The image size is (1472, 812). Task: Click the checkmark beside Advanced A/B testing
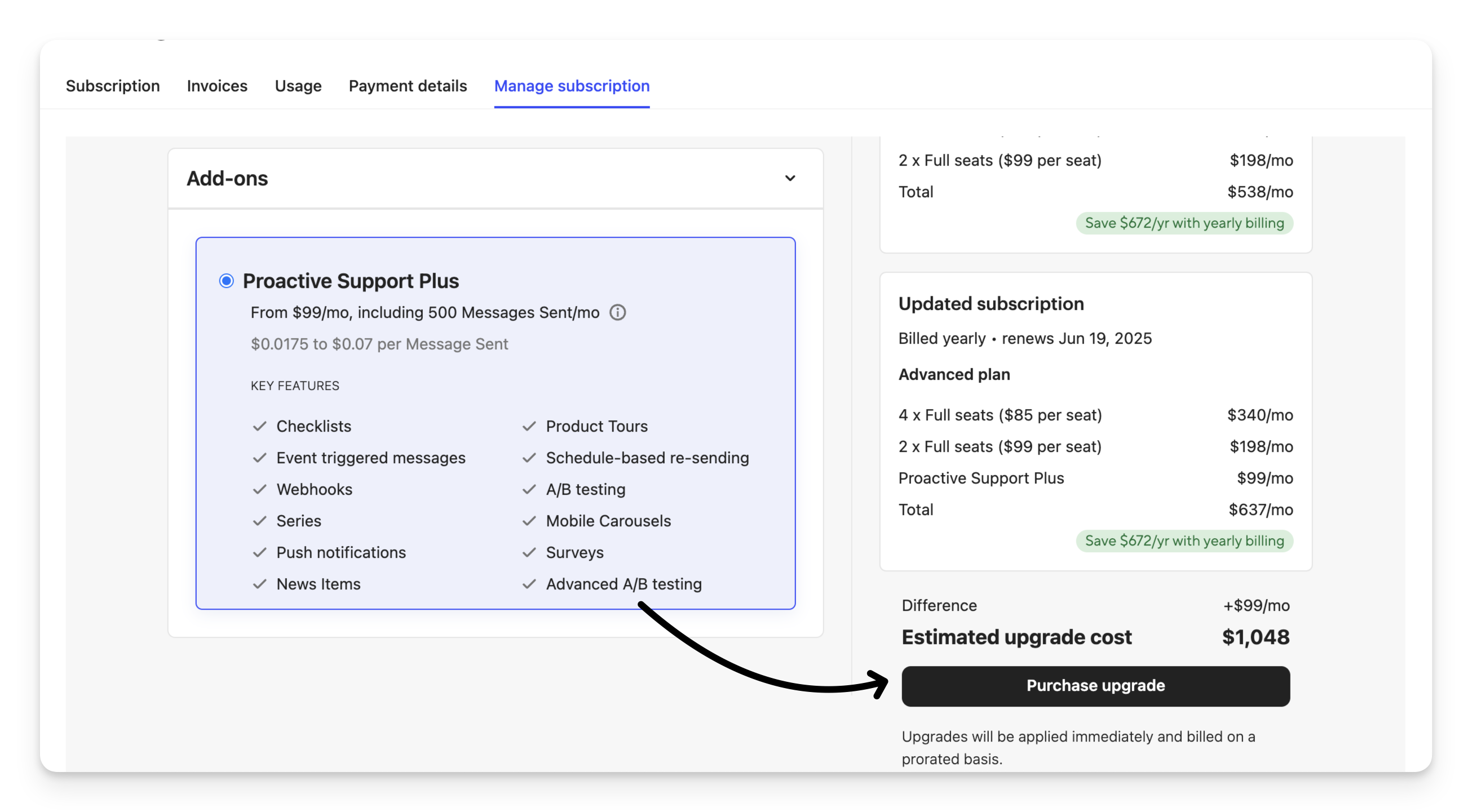coord(529,584)
